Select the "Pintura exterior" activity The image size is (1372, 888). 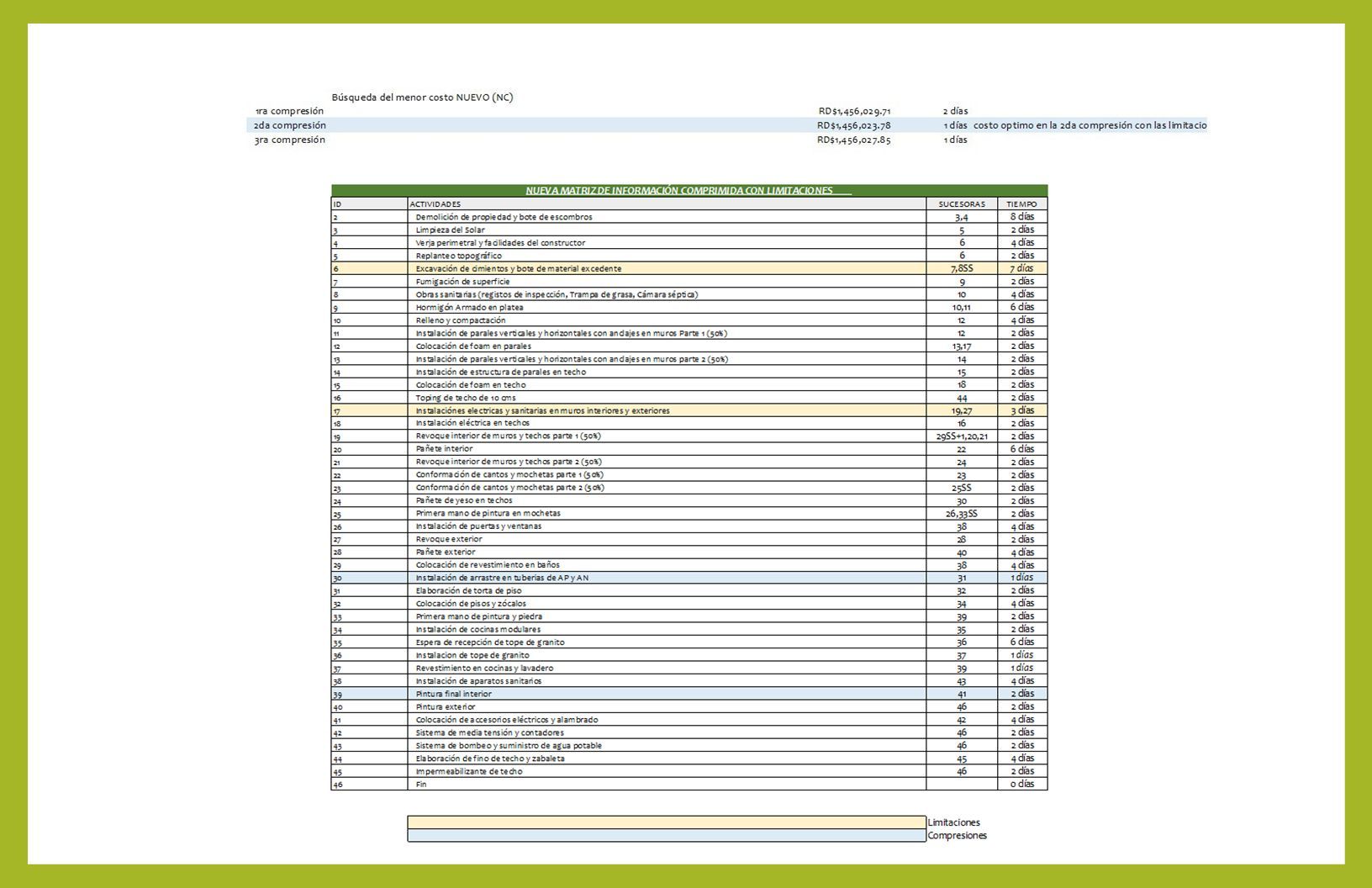click(446, 707)
